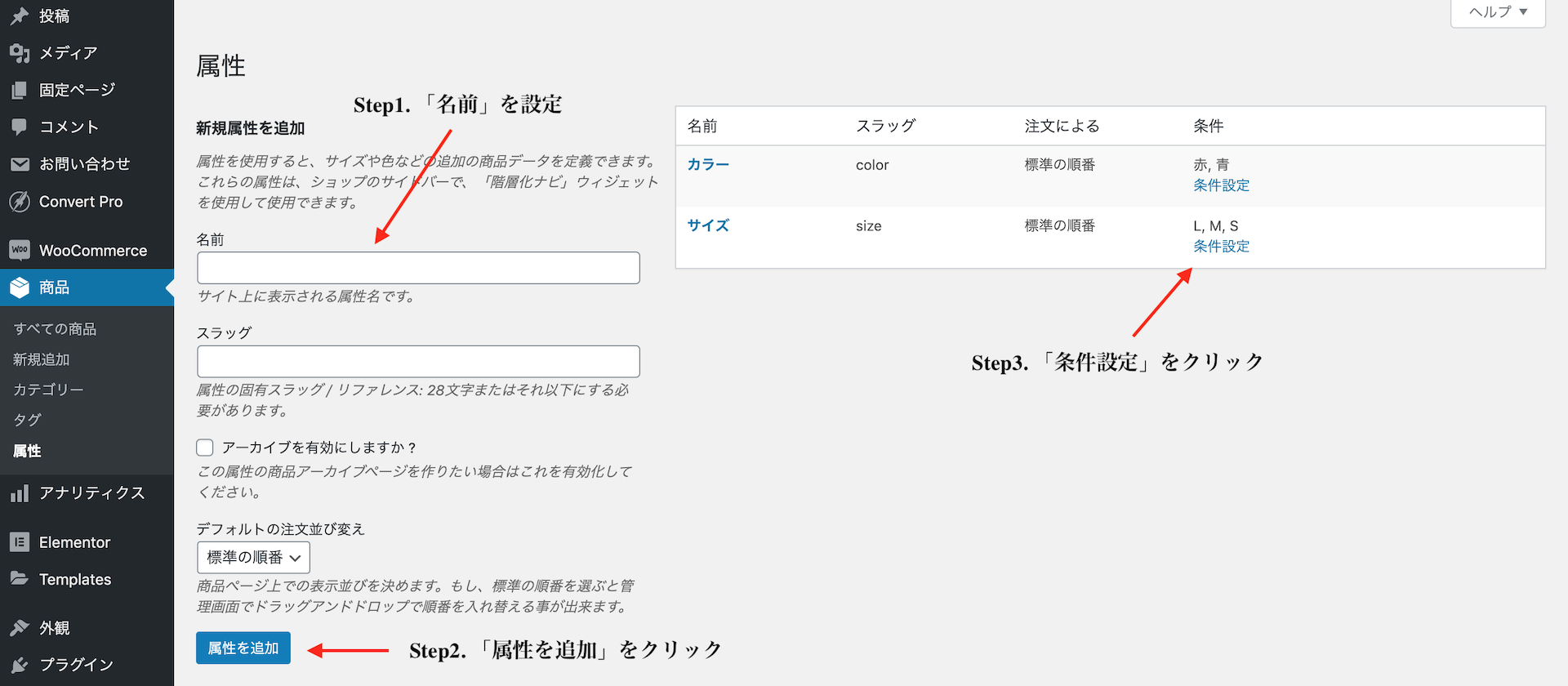Open the カラー attribute link

[708, 165]
